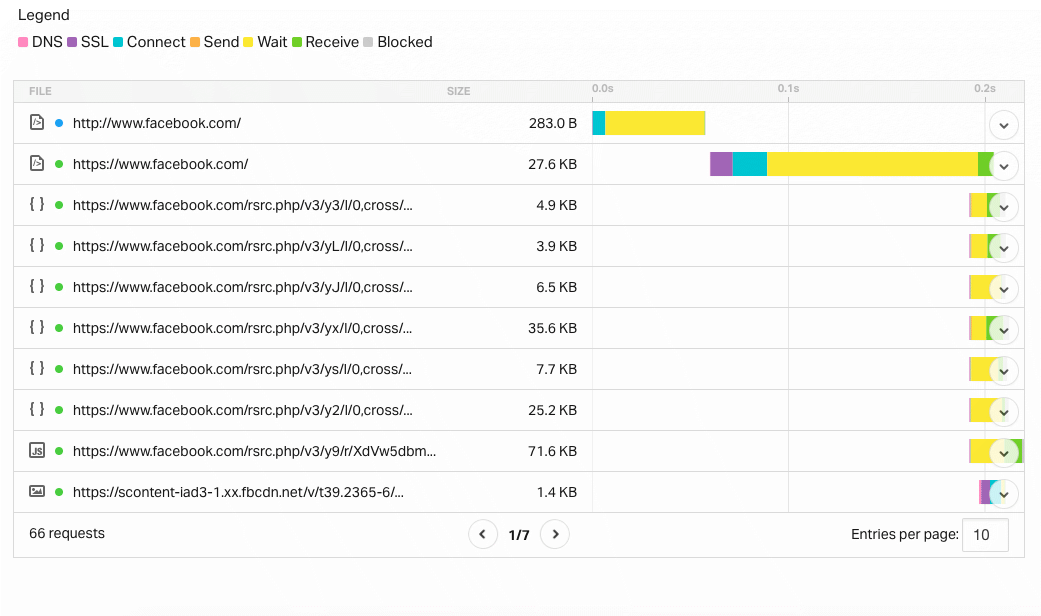
Task: Click the {} icon beside the yx/l/0 request
Action: 36,328
